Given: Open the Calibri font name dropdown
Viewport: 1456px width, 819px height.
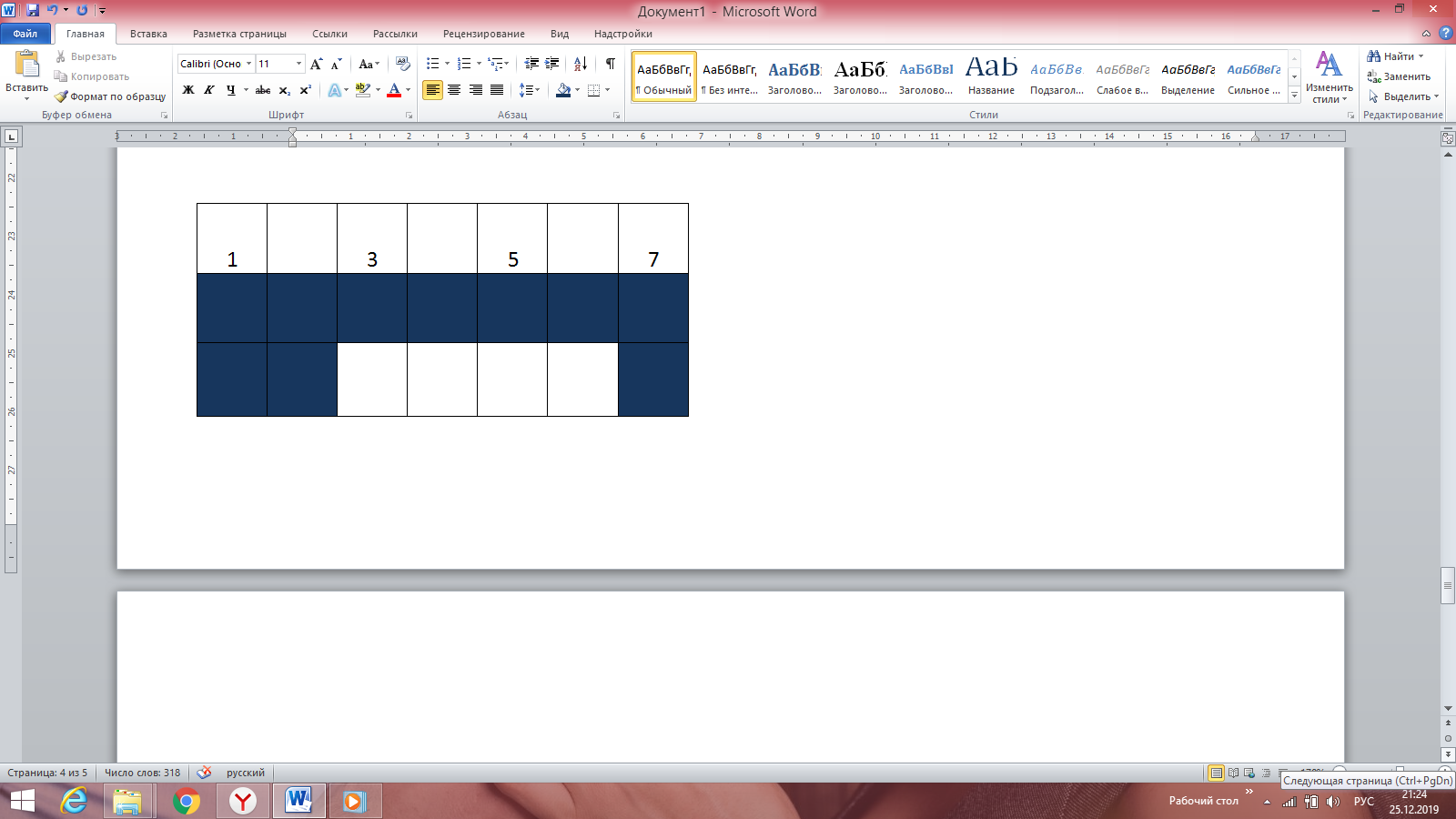Looking at the screenshot, I should [248, 64].
